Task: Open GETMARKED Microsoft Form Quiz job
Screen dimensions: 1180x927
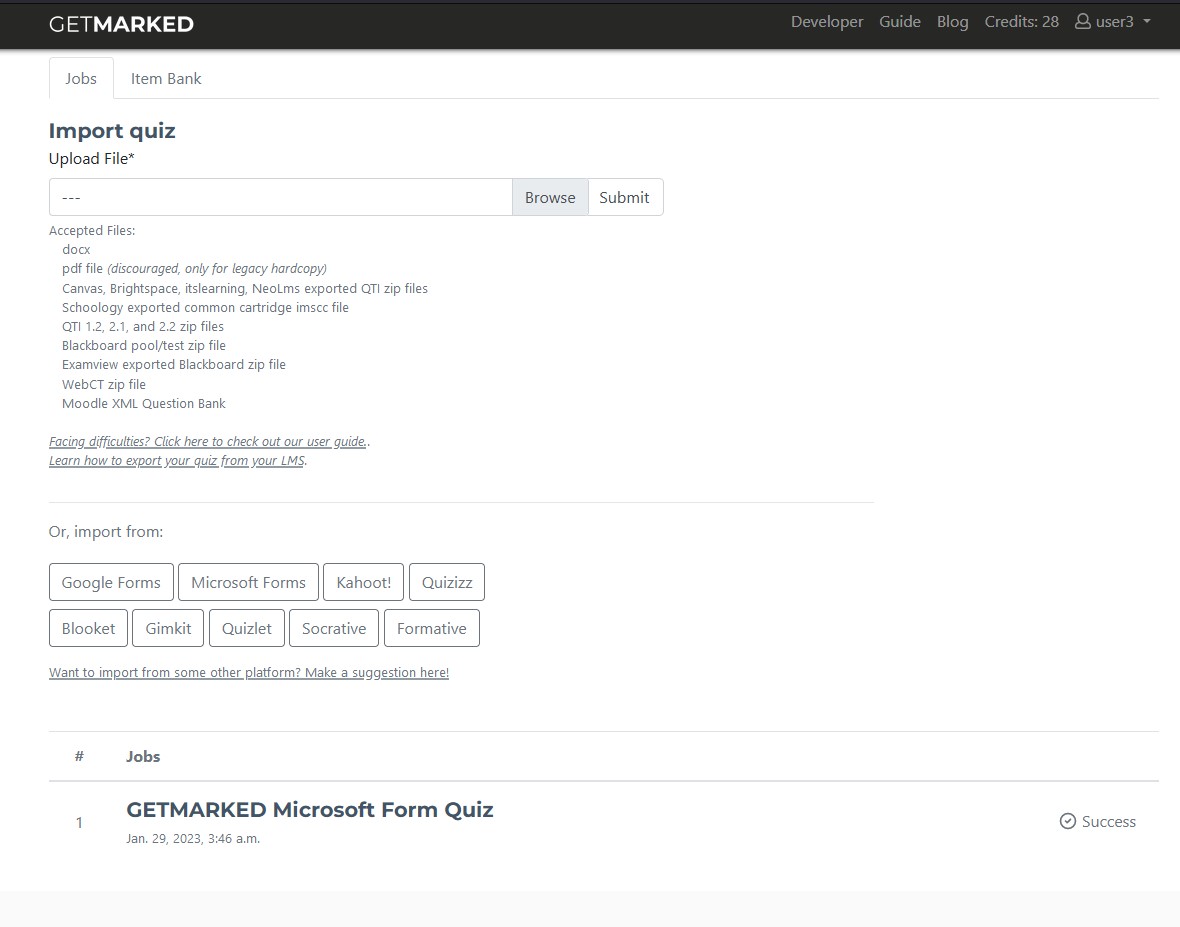Action: [310, 810]
